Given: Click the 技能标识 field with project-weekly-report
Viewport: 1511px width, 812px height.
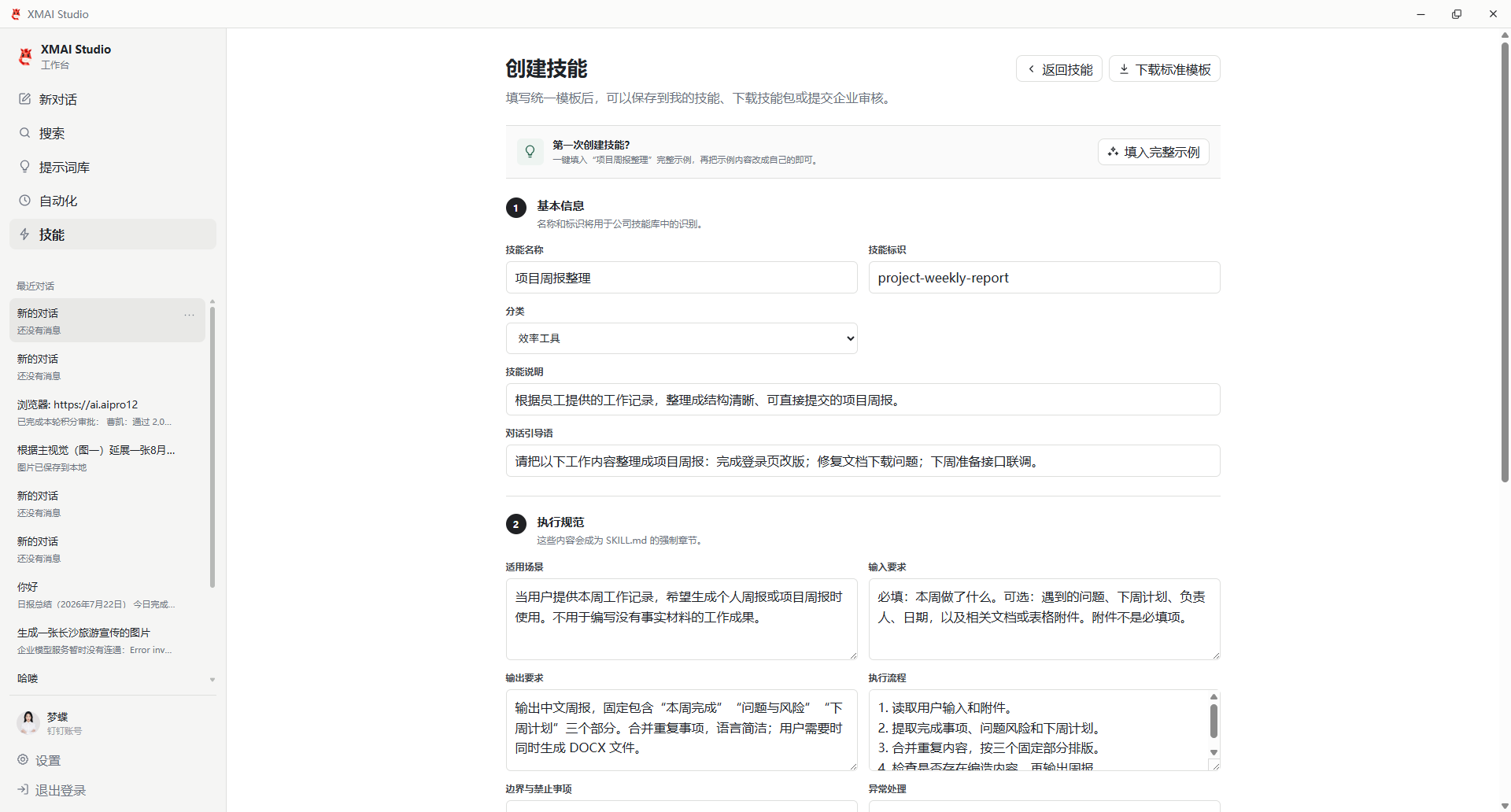Looking at the screenshot, I should coord(1044,278).
